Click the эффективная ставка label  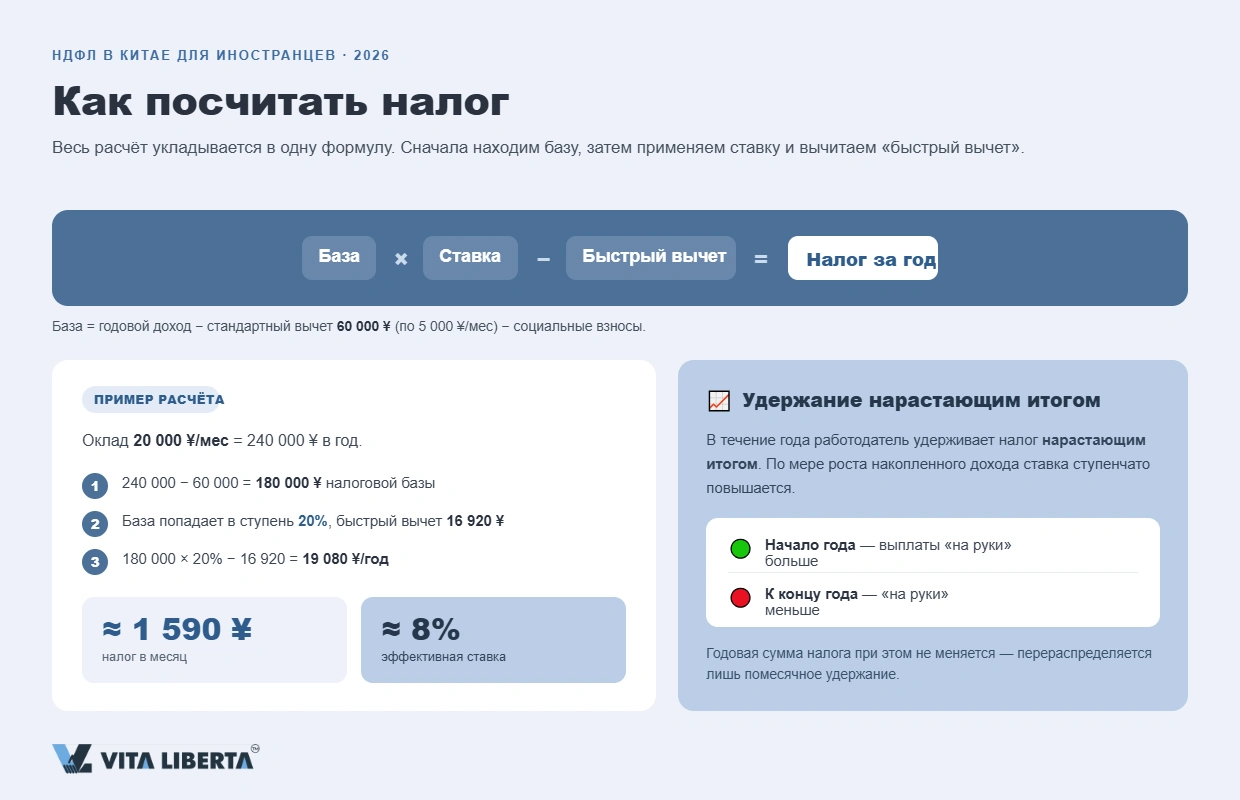click(x=443, y=657)
